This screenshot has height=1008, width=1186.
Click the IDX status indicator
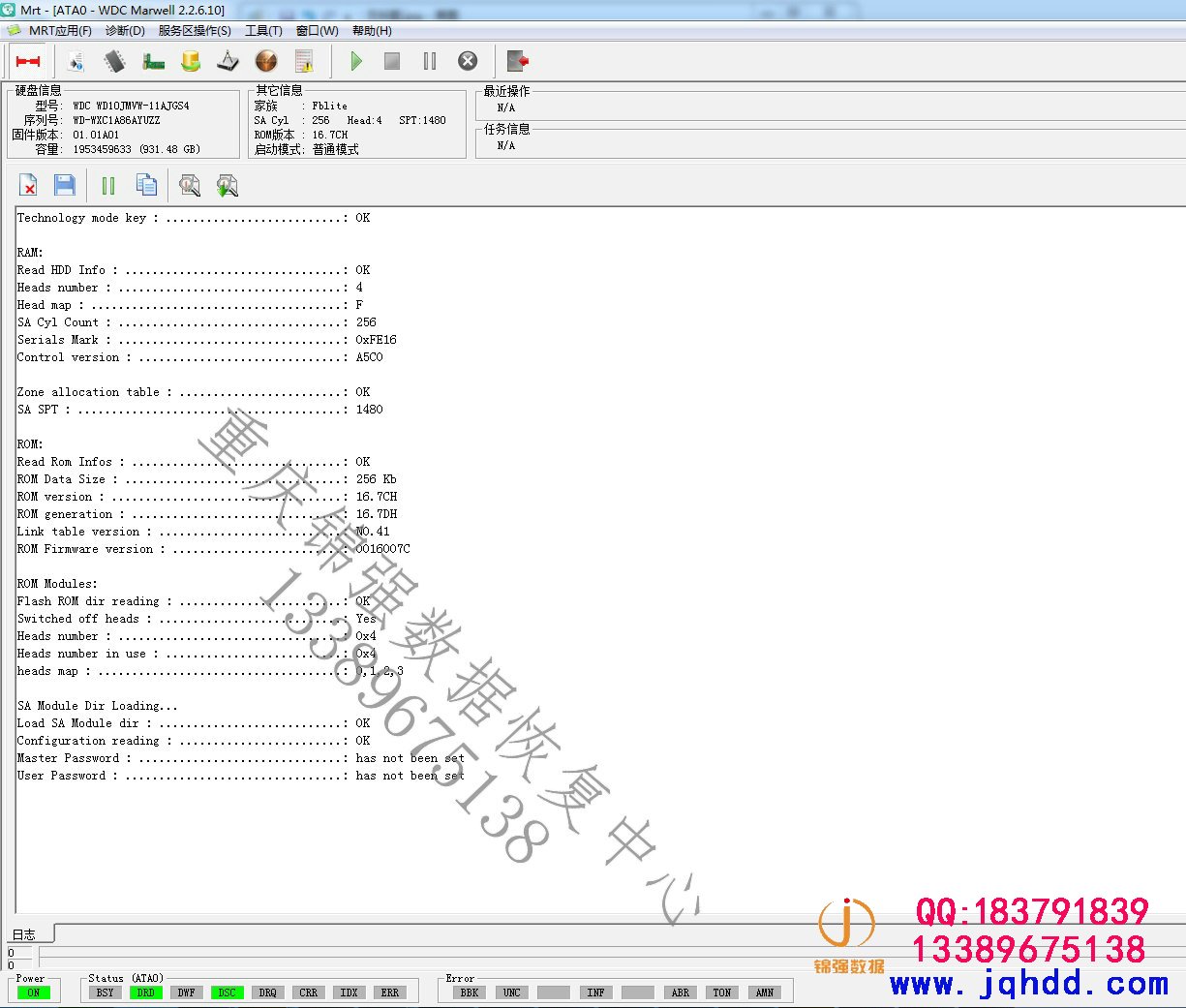350,993
